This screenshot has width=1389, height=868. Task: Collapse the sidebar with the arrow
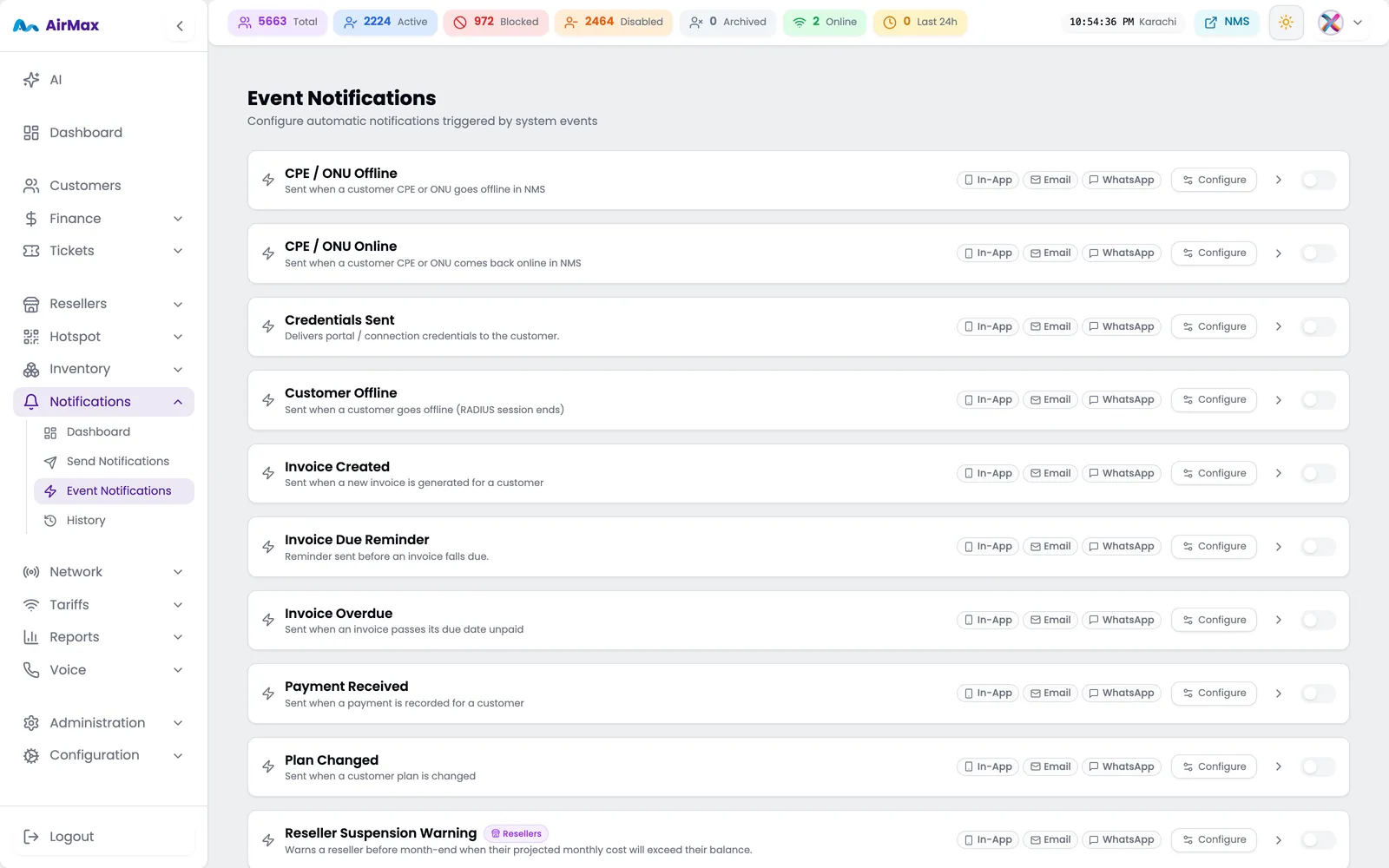[x=180, y=26]
